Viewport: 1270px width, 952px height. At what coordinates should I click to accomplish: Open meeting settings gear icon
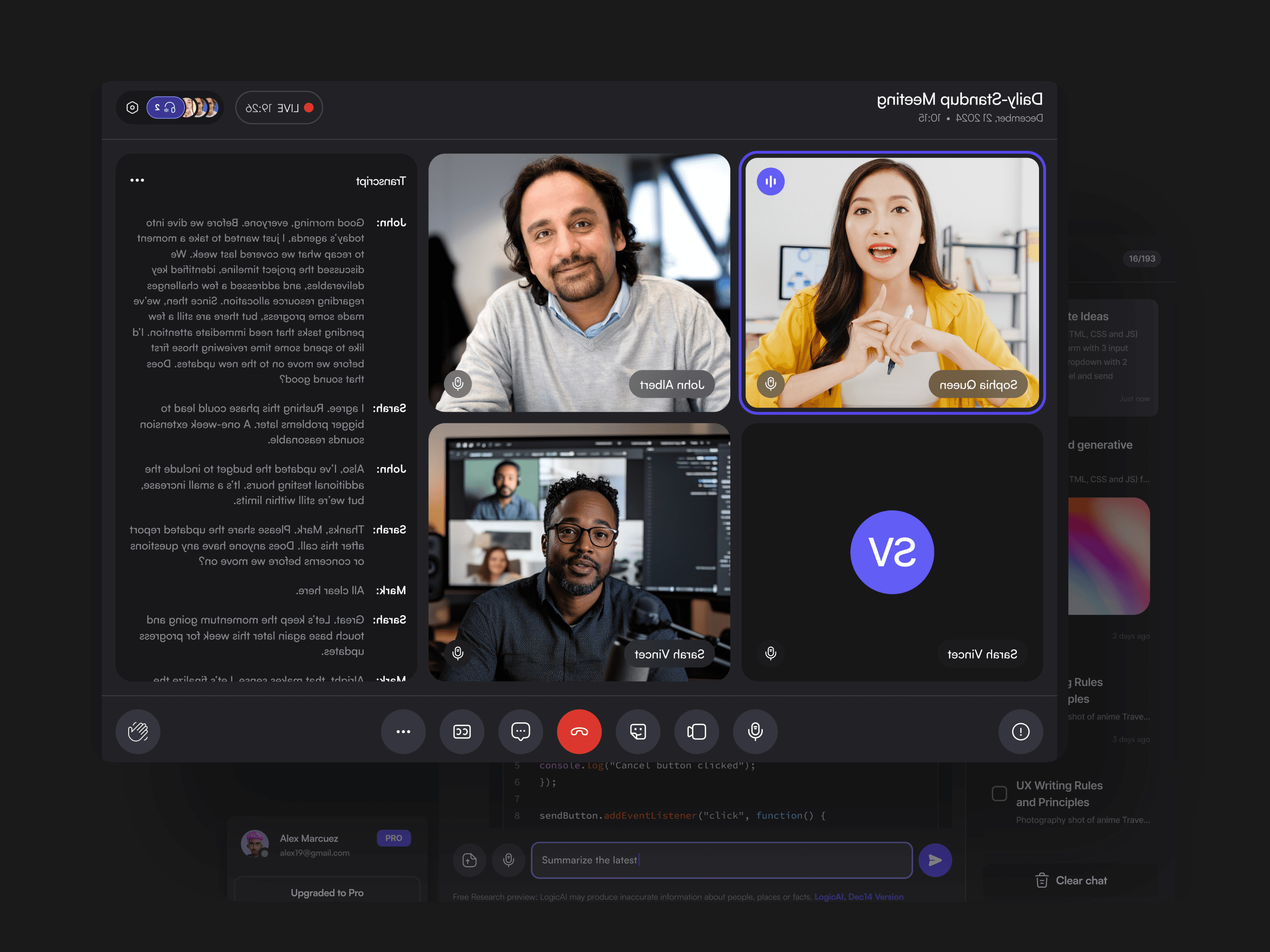point(133,108)
